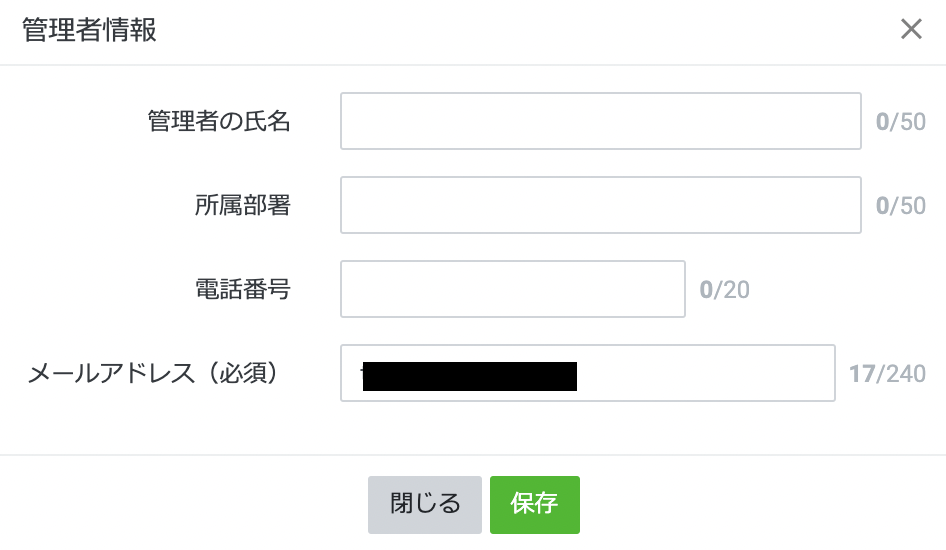Click the 管理者の氏名 label
This screenshot has height=550, width=946.
coord(219,122)
